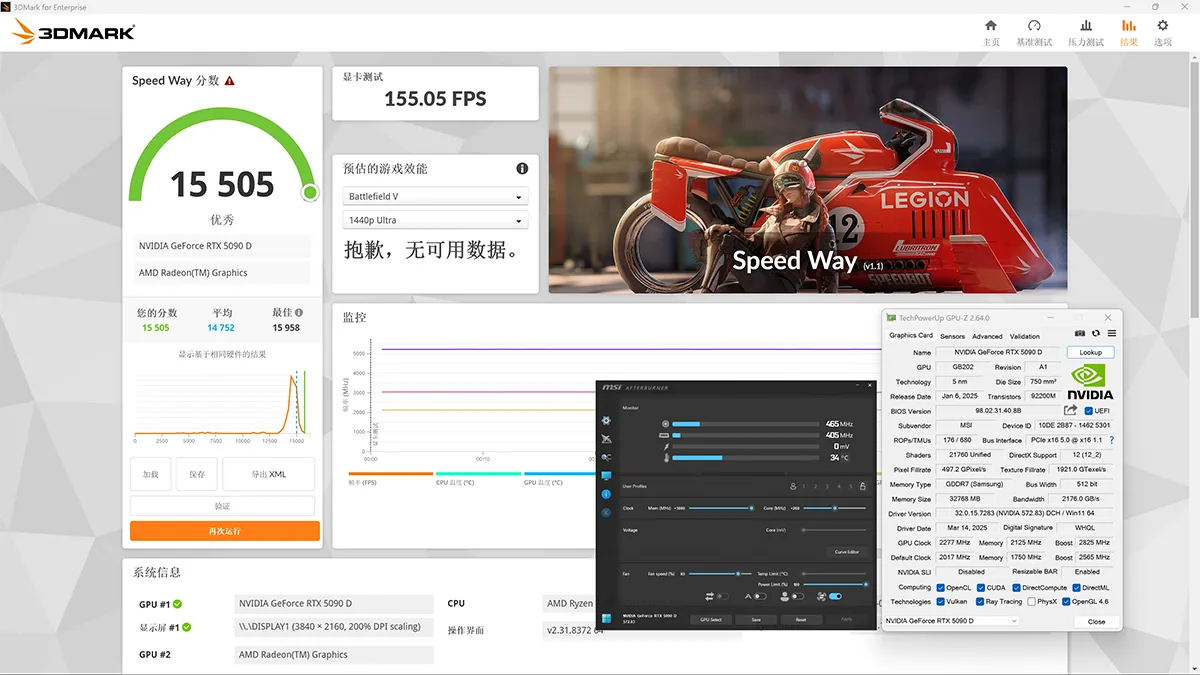The image size is (1200, 675).
Task: Turn off the enabled auto fan switch
Action: [x=835, y=596]
